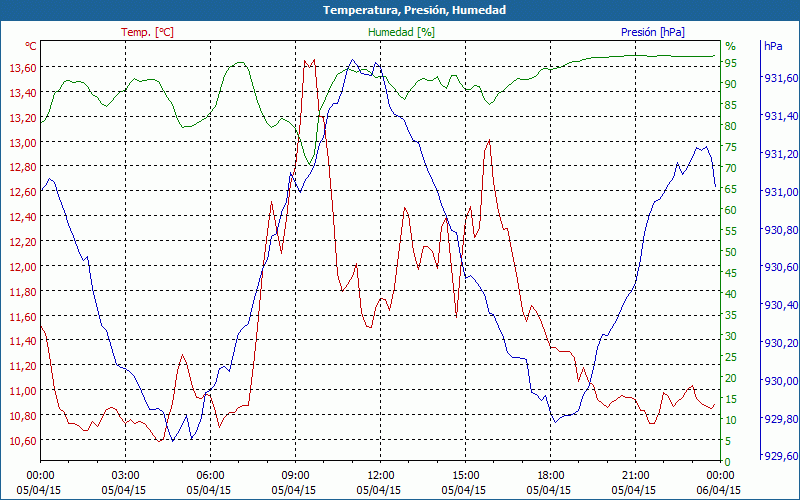Click the chart title 'Temperatura, Presión, Humedad'
The width and height of the screenshot is (800, 500).
coord(414,10)
